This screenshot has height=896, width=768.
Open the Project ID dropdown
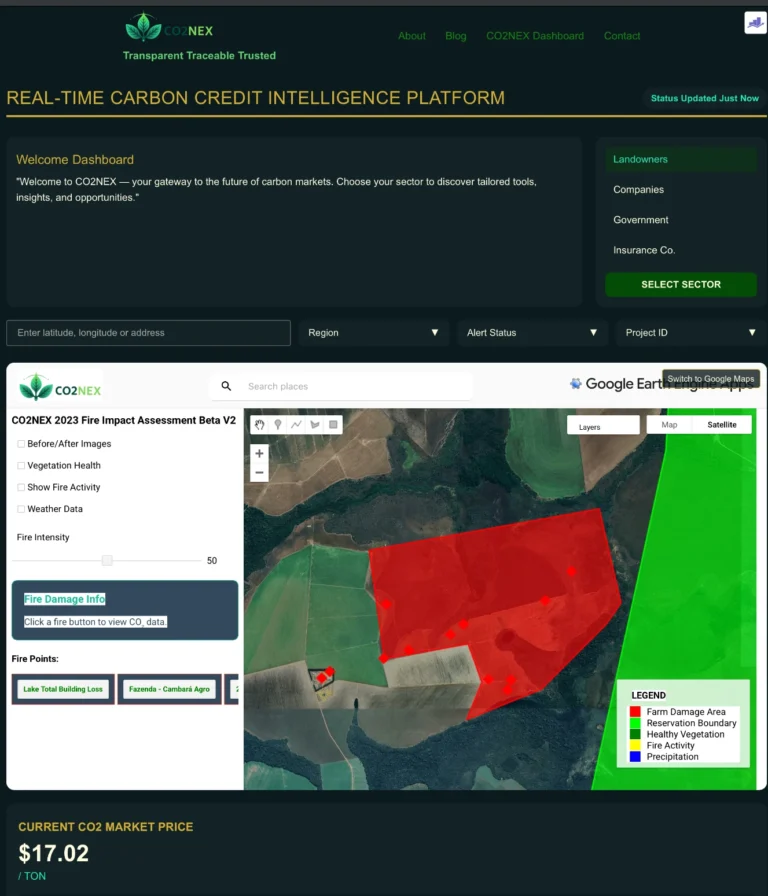pyautogui.click(x=691, y=333)
